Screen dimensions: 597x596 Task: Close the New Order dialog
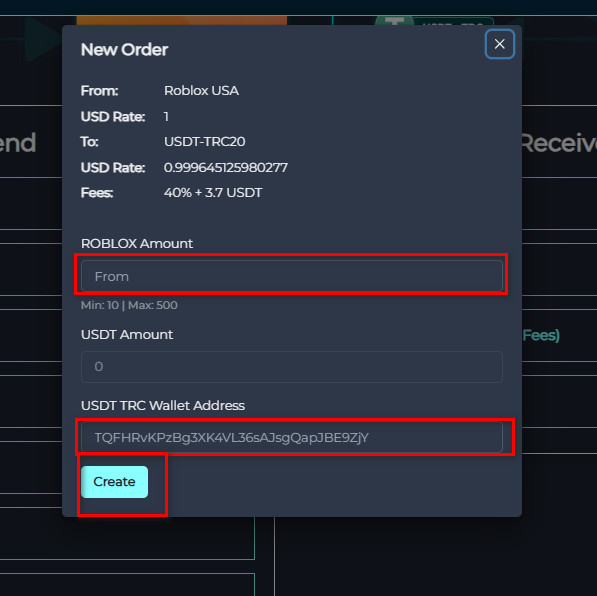(x=500, y=44)
